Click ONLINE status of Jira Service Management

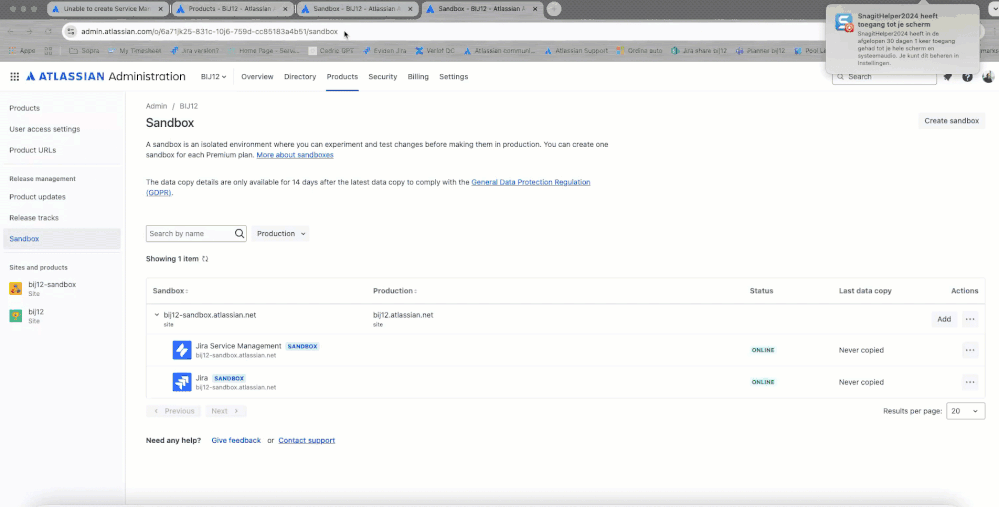point(763,350)
